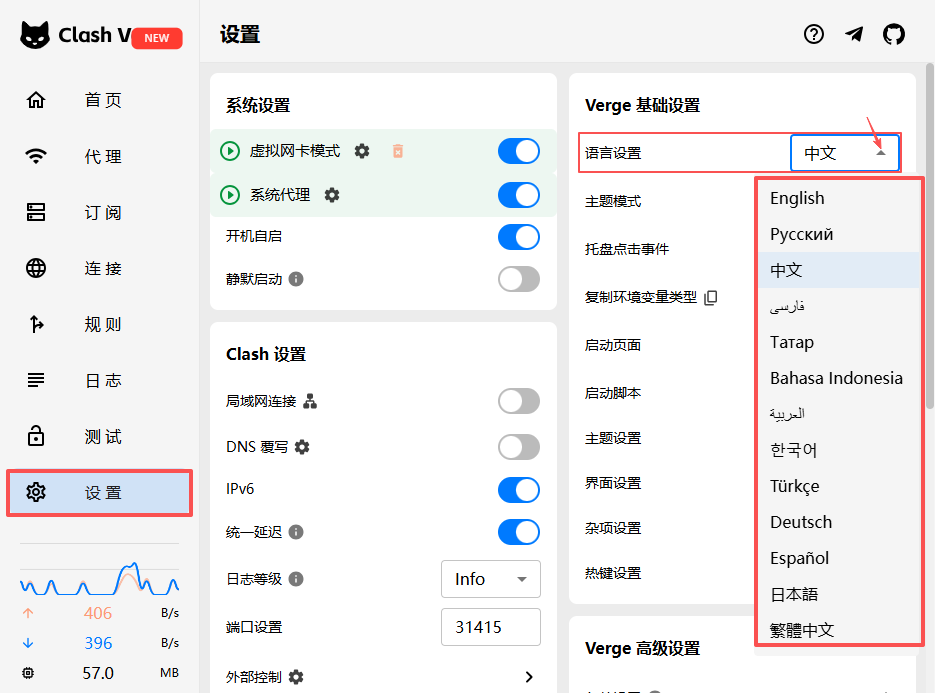Open the Telegram channel paper plane icon
The height and width of the screenshot is (693, 935).
(x=854, y=35)
